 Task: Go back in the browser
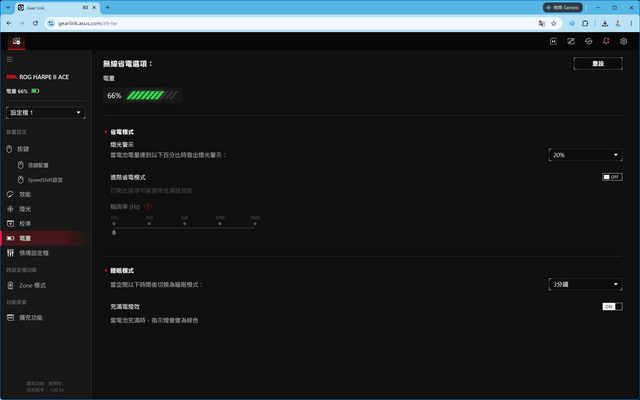pyautogui.click(x=9, y=23)
